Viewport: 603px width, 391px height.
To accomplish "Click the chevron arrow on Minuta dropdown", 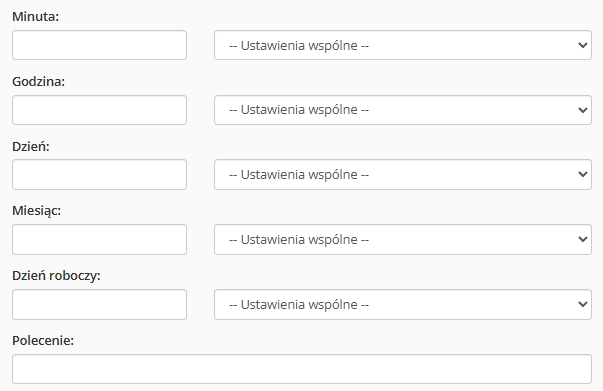I will (583, 45).
